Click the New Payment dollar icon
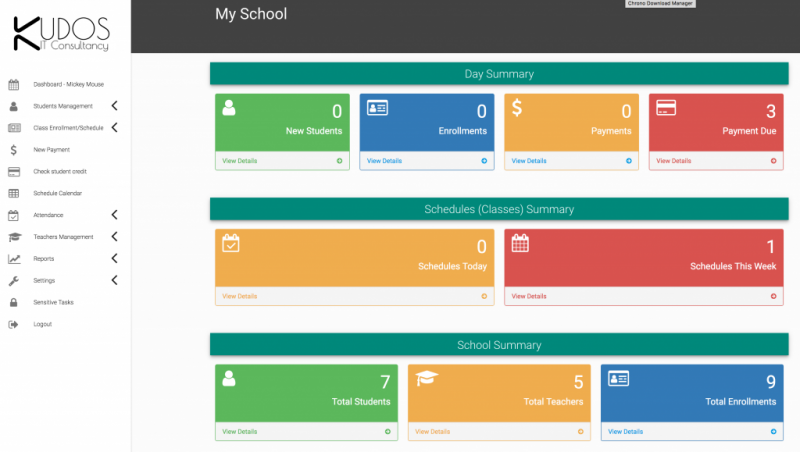The width and height of the screenshot is (800, 452). (14, 149)
